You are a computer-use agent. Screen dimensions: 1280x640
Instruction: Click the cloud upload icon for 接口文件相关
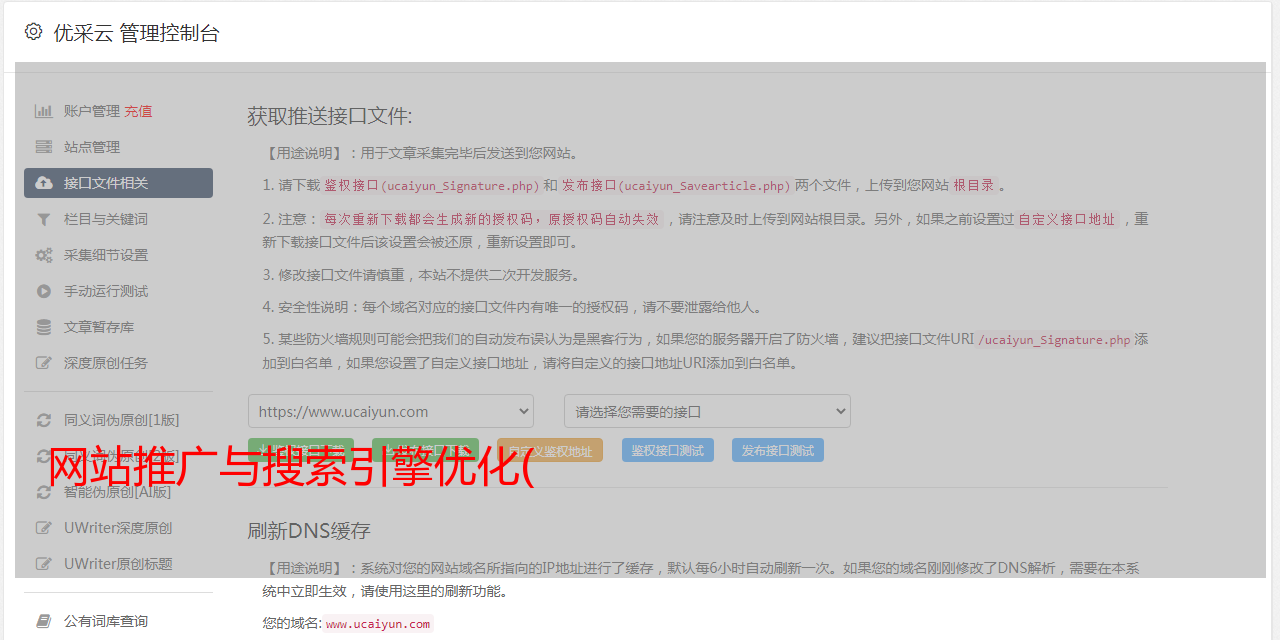tap(44, 183)
